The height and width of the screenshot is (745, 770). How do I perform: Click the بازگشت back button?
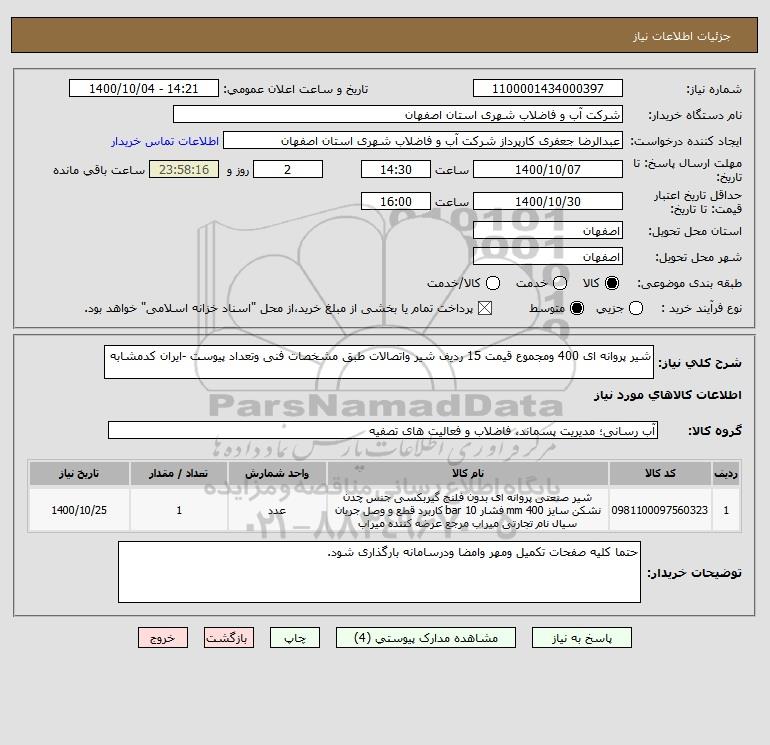click(229, 638)
